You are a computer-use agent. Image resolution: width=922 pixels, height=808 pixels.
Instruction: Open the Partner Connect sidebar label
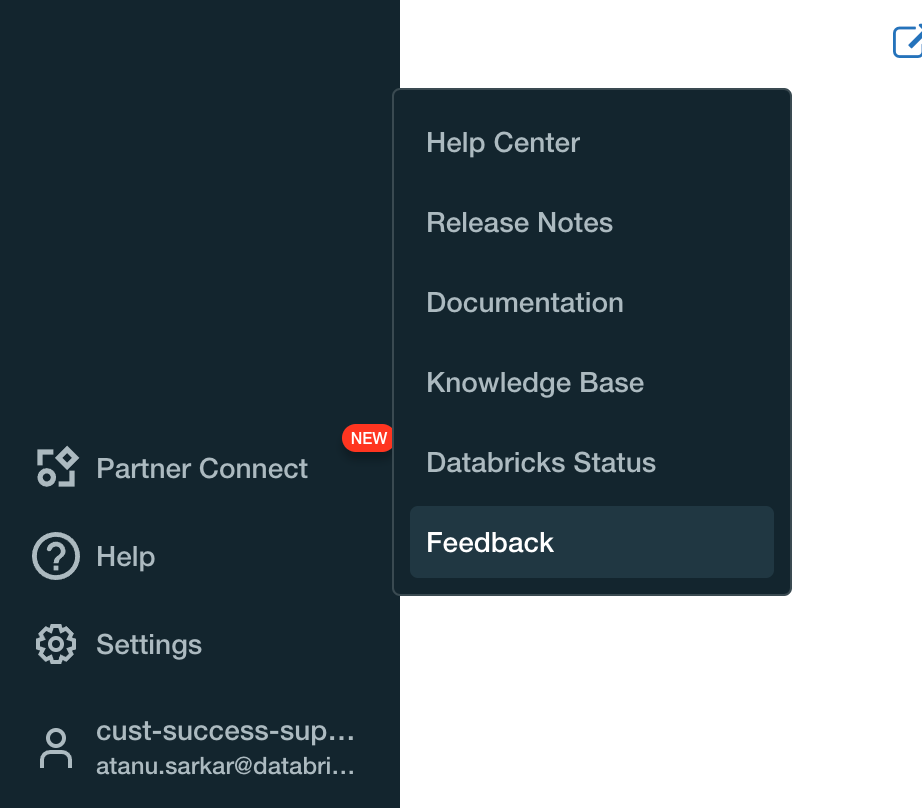[202, 468]
